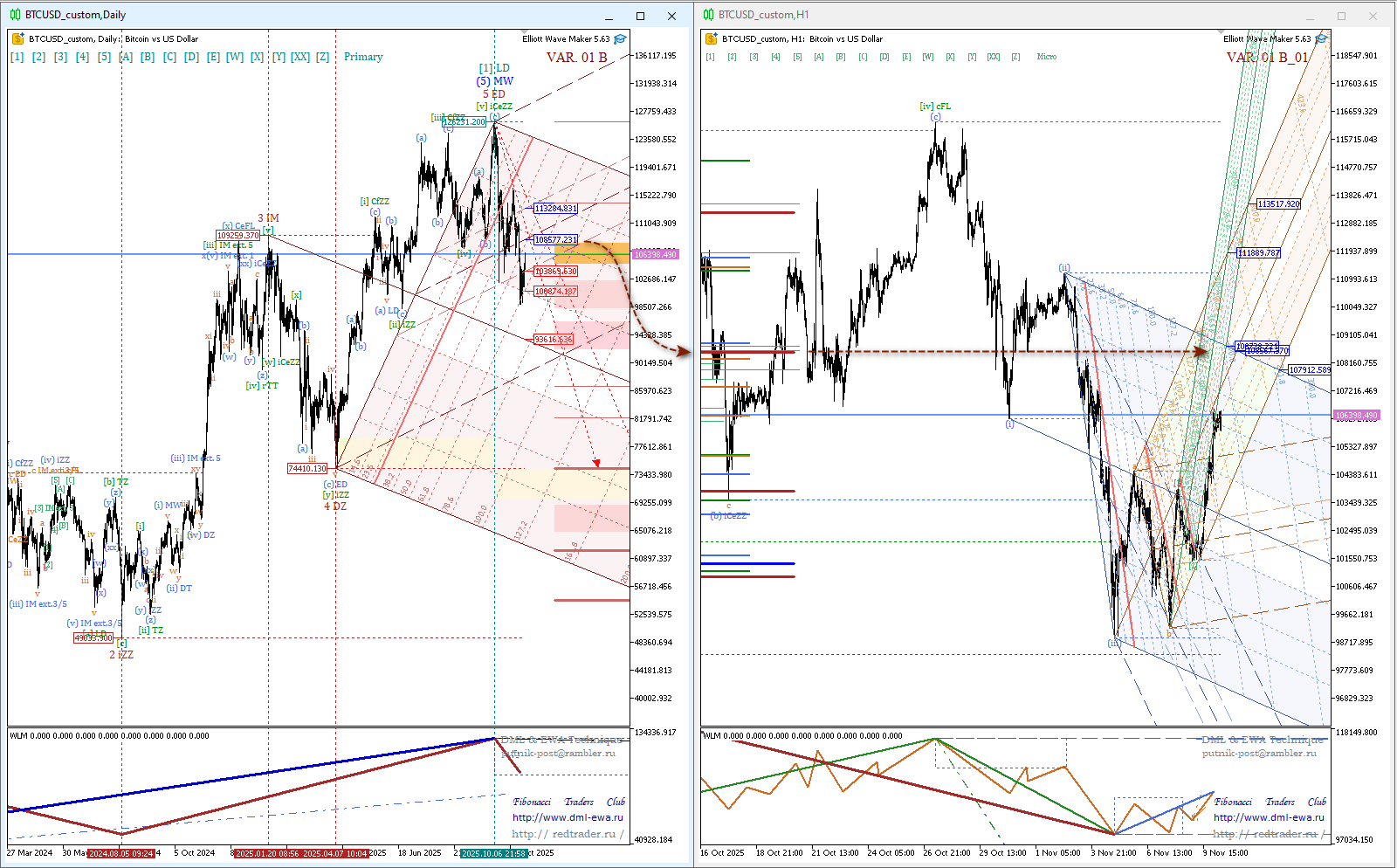The image size is (1397, 868).
Task: Click the redtrader.ru link in H1 chart
Action: [x=1269, y=834]
